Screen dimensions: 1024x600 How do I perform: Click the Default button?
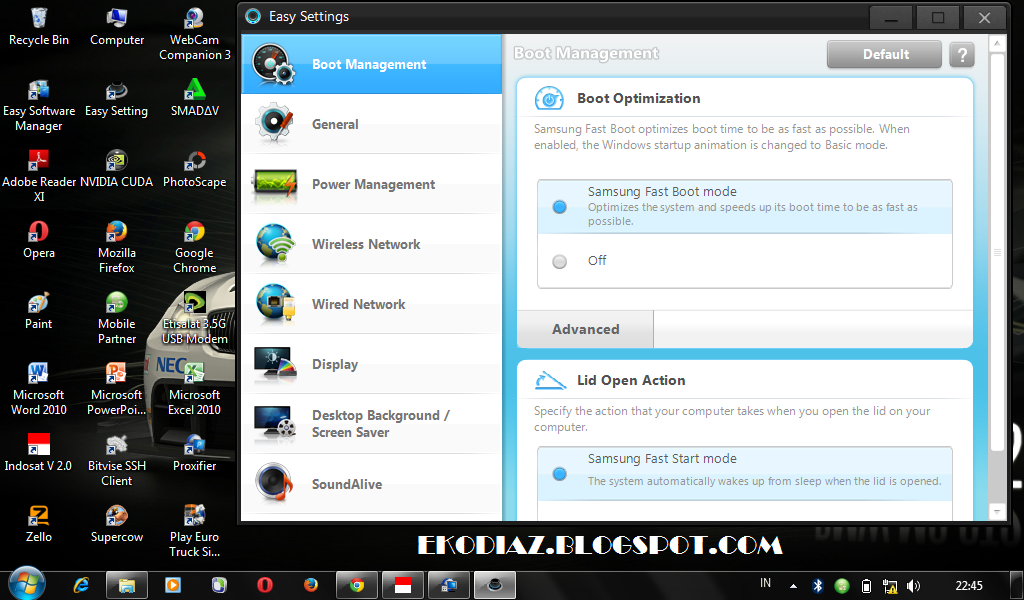click(x=884, y=54)
